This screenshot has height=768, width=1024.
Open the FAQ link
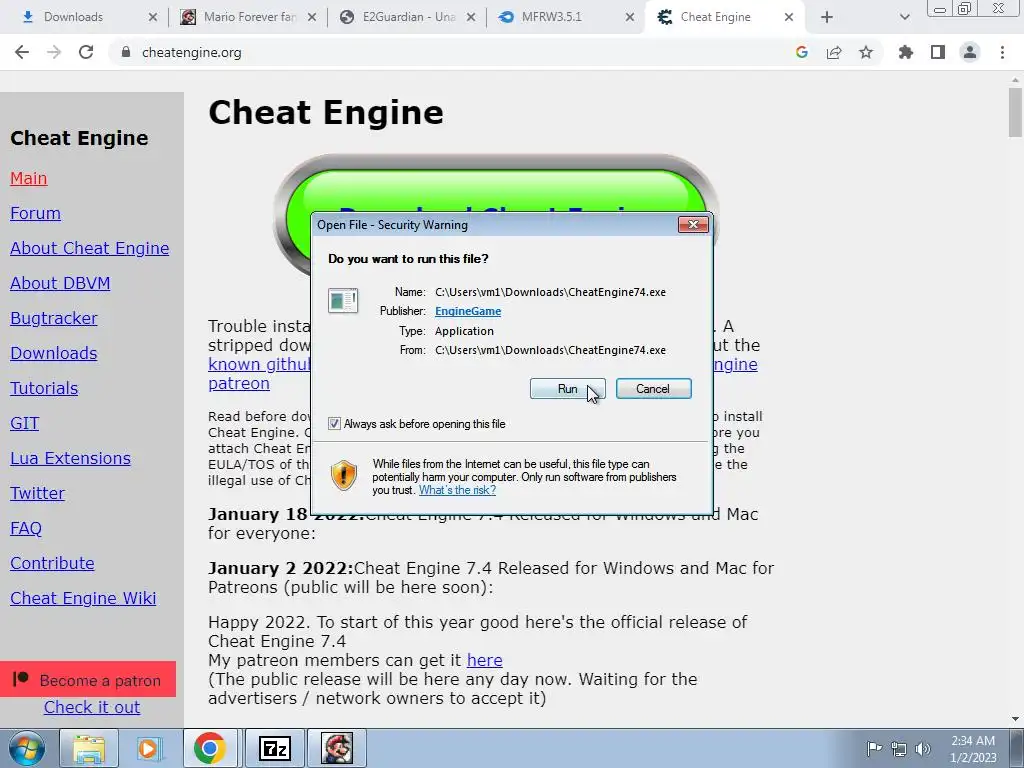tap(26, 528)
